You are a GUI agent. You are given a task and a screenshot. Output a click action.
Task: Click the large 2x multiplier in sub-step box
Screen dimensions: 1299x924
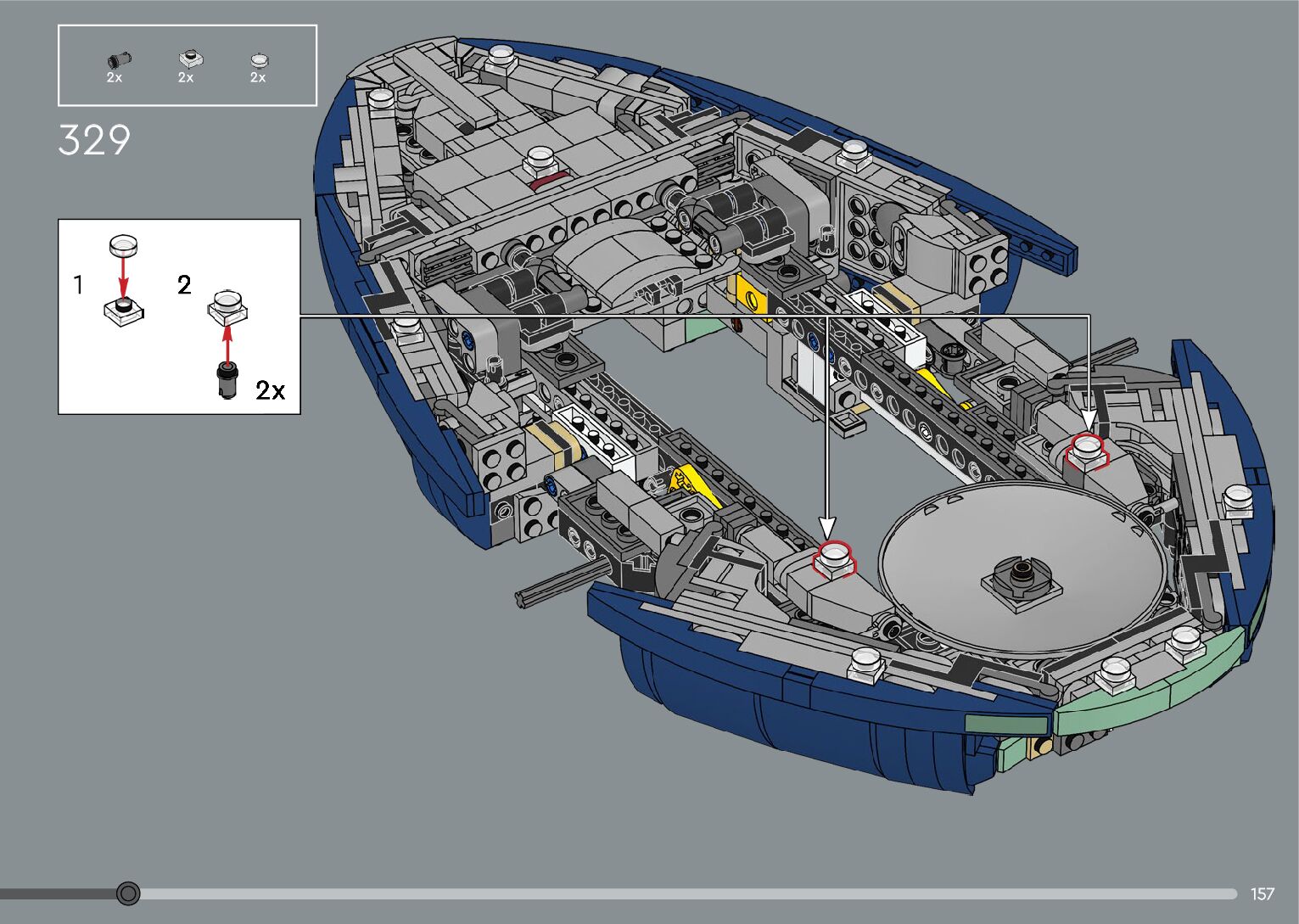(271, 390)
